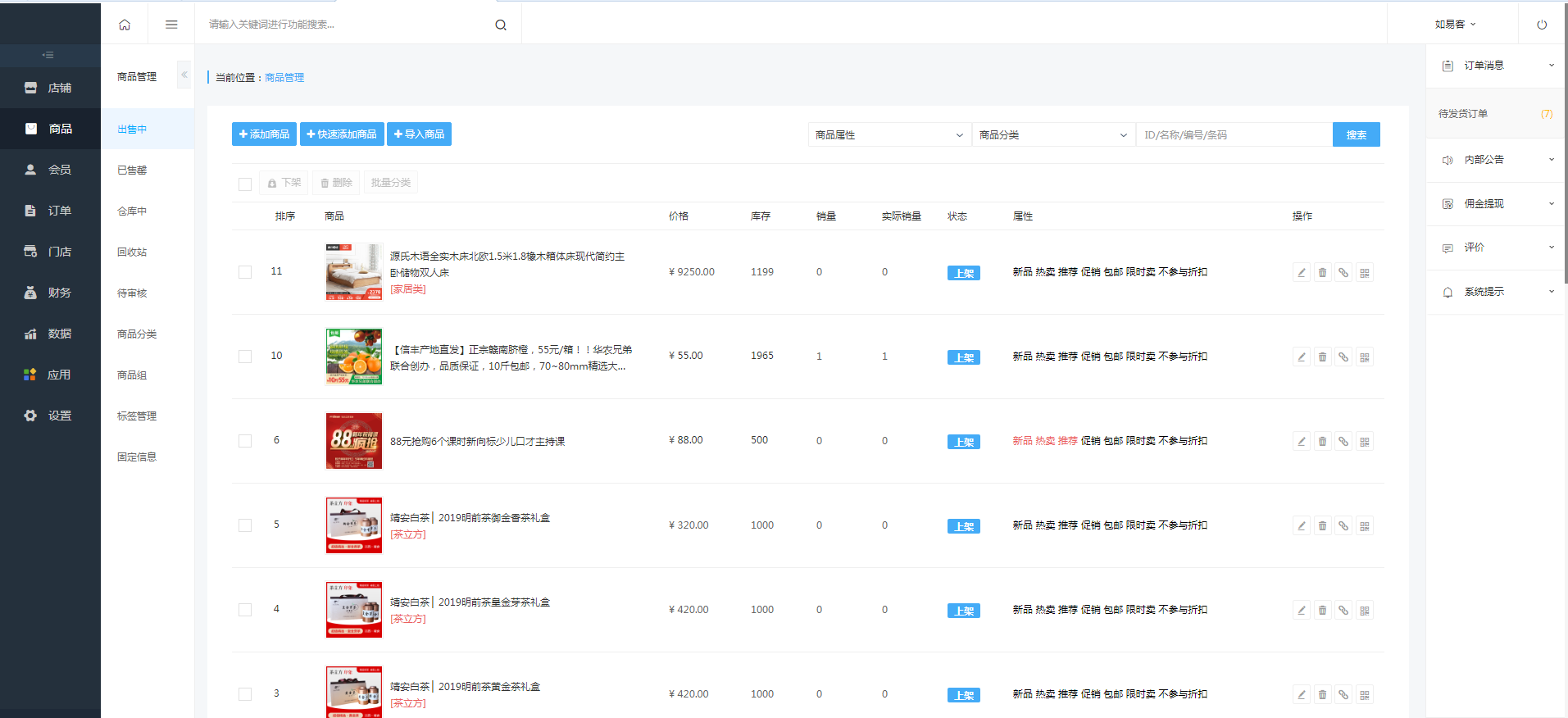Open the 赣南脐橙 orange product thumbnail

click(354, 357)
